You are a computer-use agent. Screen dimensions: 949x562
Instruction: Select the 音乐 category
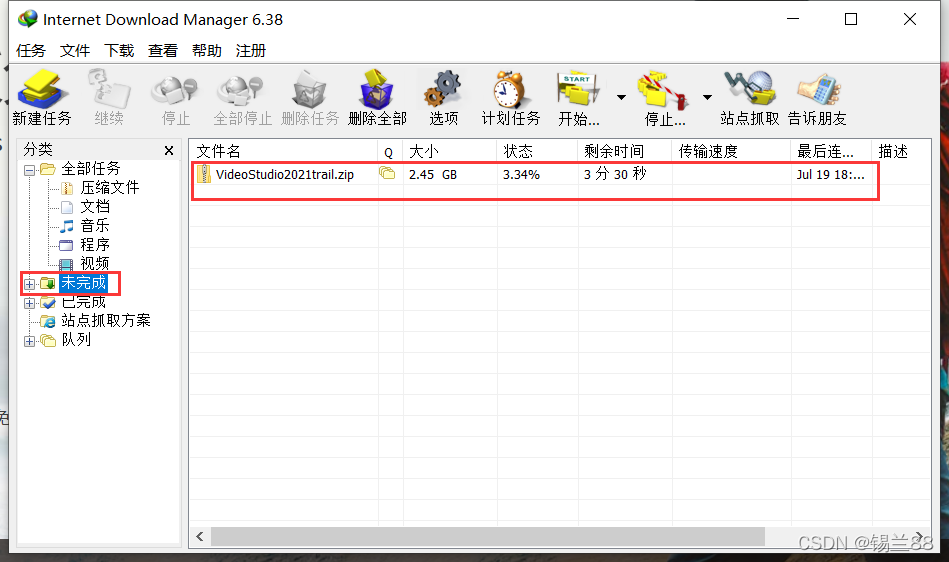pos(95,226)
